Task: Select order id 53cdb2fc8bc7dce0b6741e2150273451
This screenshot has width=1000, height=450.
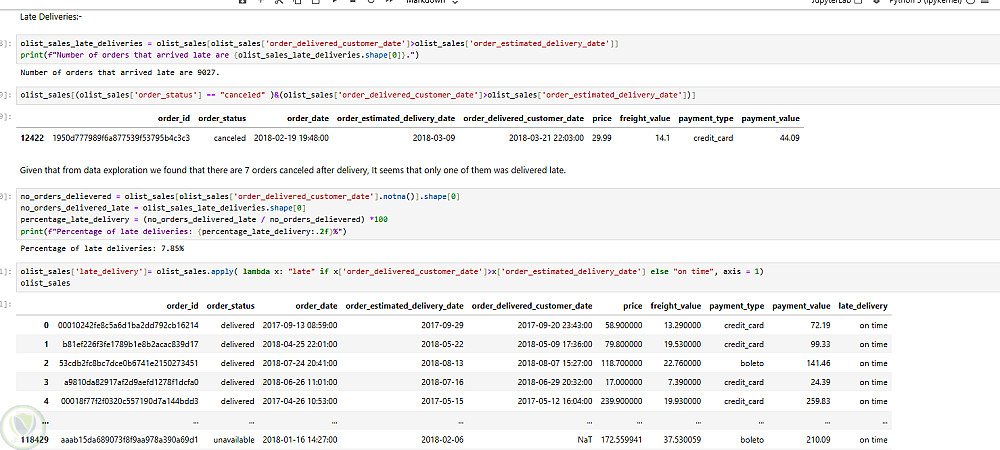Action: (129, 363)
